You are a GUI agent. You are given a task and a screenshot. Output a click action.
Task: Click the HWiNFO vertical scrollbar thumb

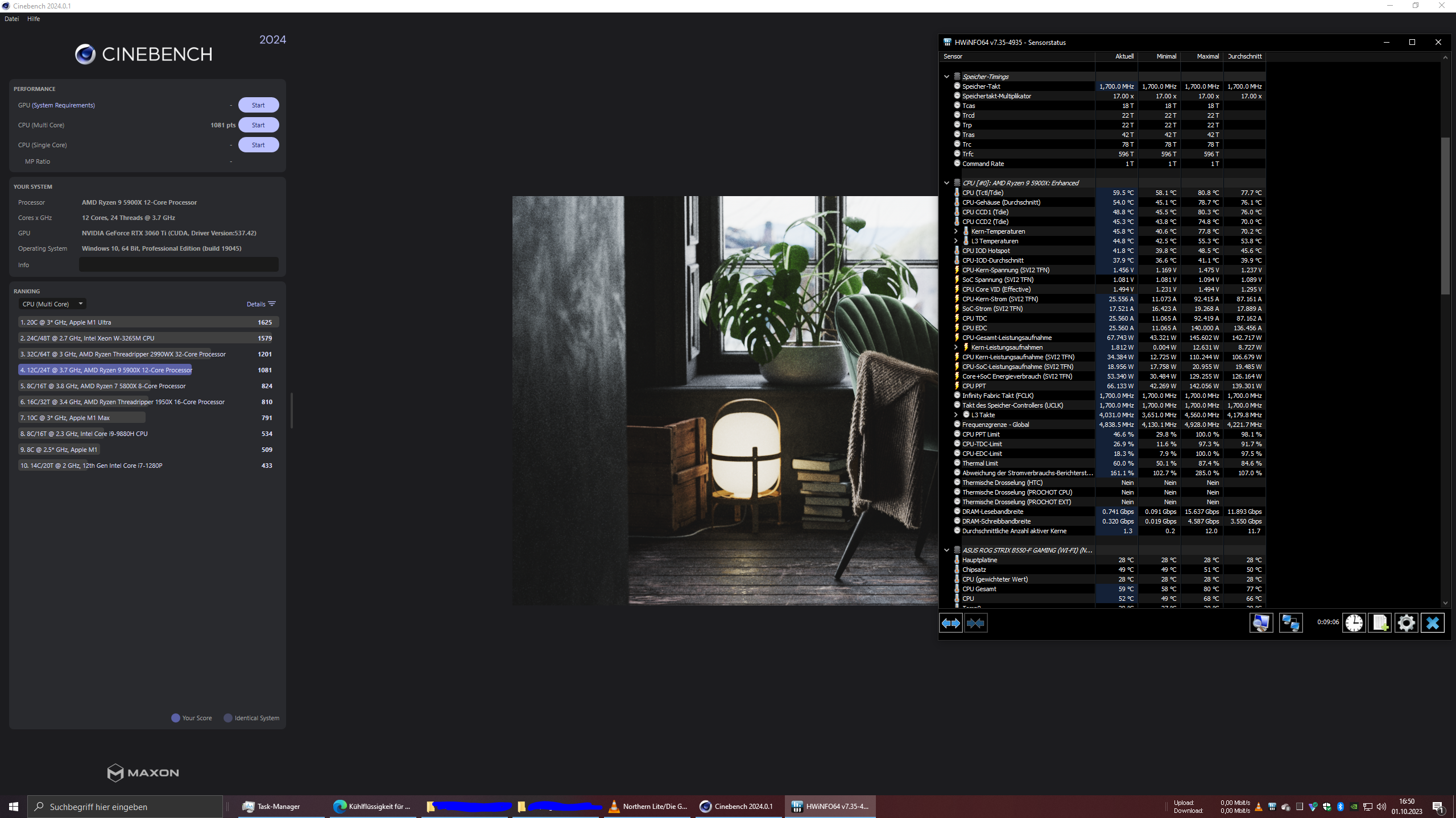[x=1445, y=216]
